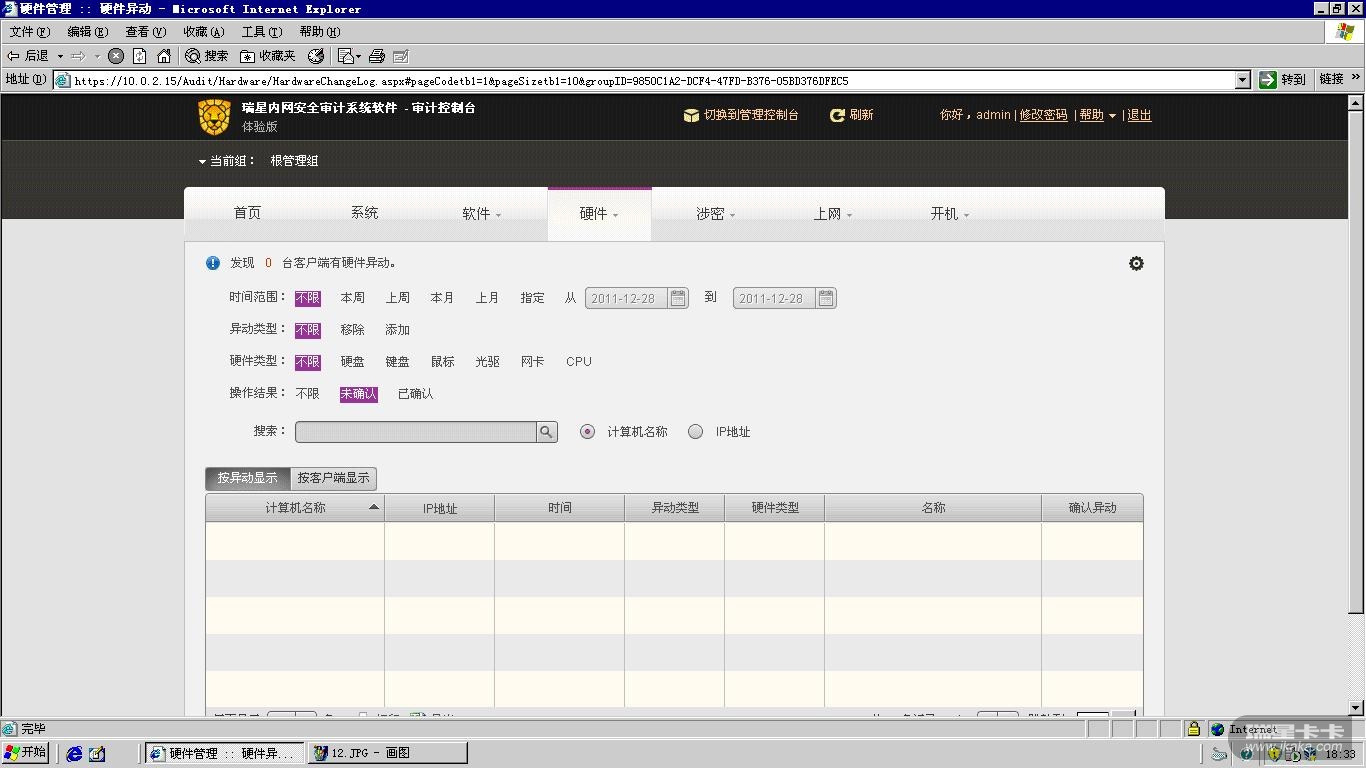This screenshot has width=1366, height=768.
Task: Switch to the 按客户端显示 tab
Action: pyautogui.click(x=333, y=478)
